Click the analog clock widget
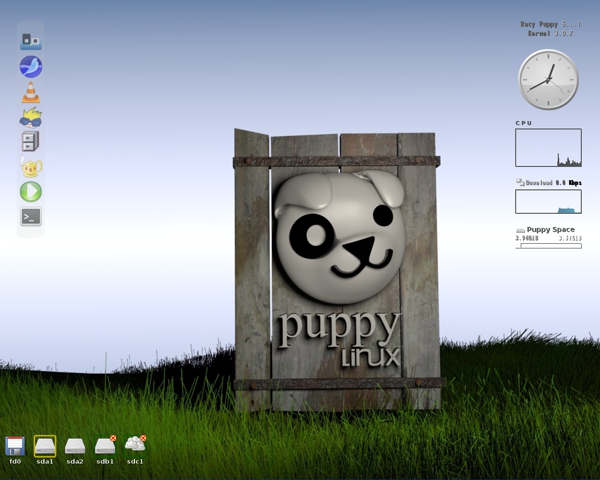The height and width of the screenshot is (480, 600). pos(548,80)
